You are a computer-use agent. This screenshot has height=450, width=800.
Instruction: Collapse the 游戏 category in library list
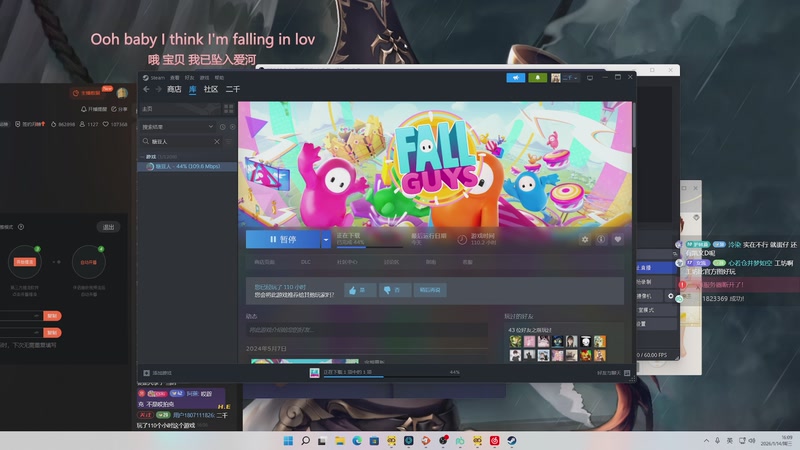[x=142, y=157]
